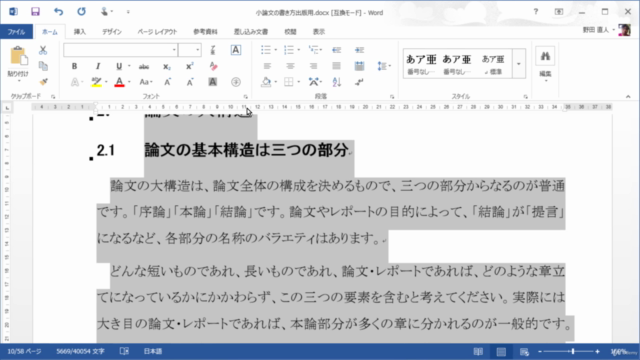
Task: Switch to the 参考資料 tab
Action: [205, 32]
